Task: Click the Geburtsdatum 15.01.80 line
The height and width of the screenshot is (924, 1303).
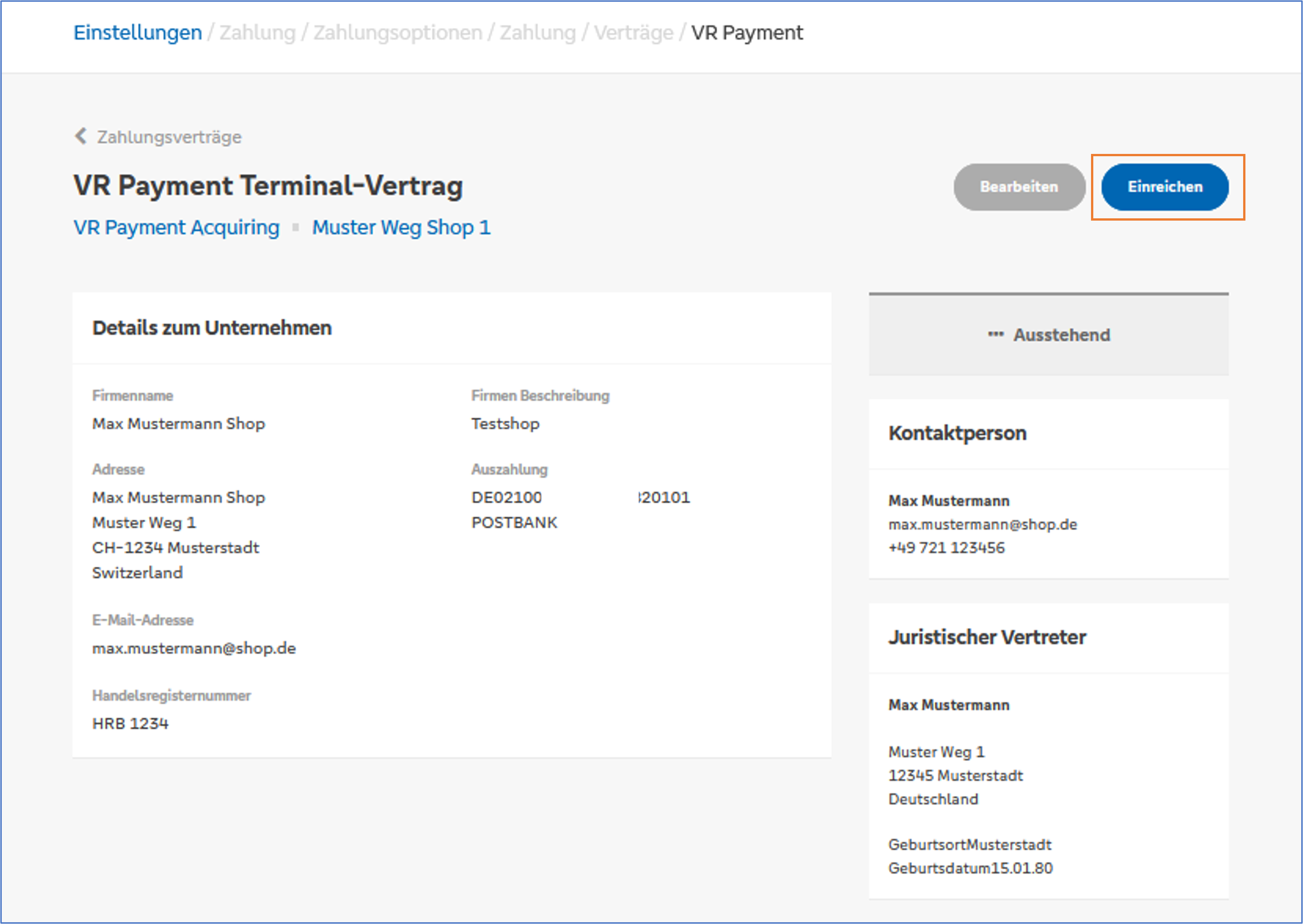Action: click(970, 869)
